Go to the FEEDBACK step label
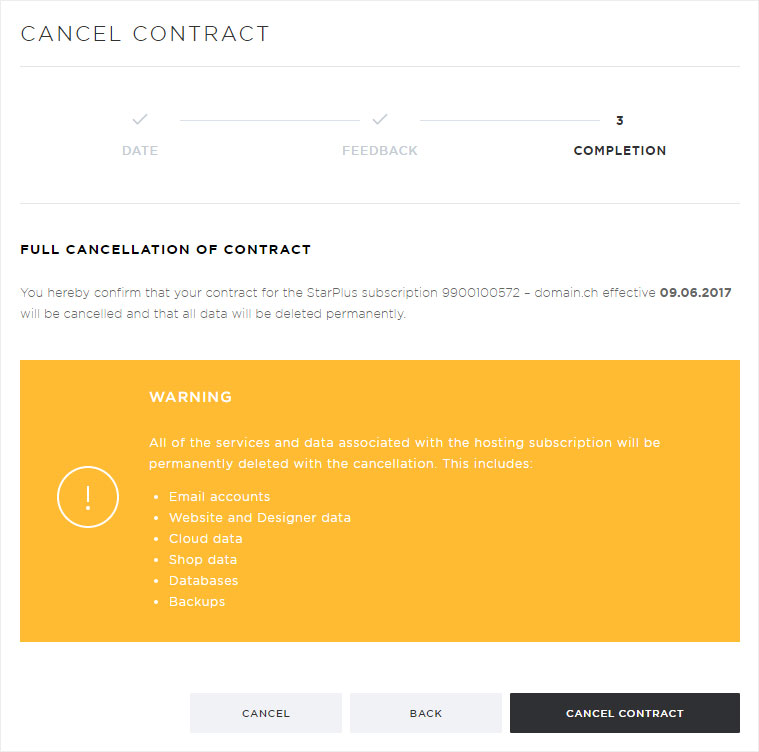 380,150
